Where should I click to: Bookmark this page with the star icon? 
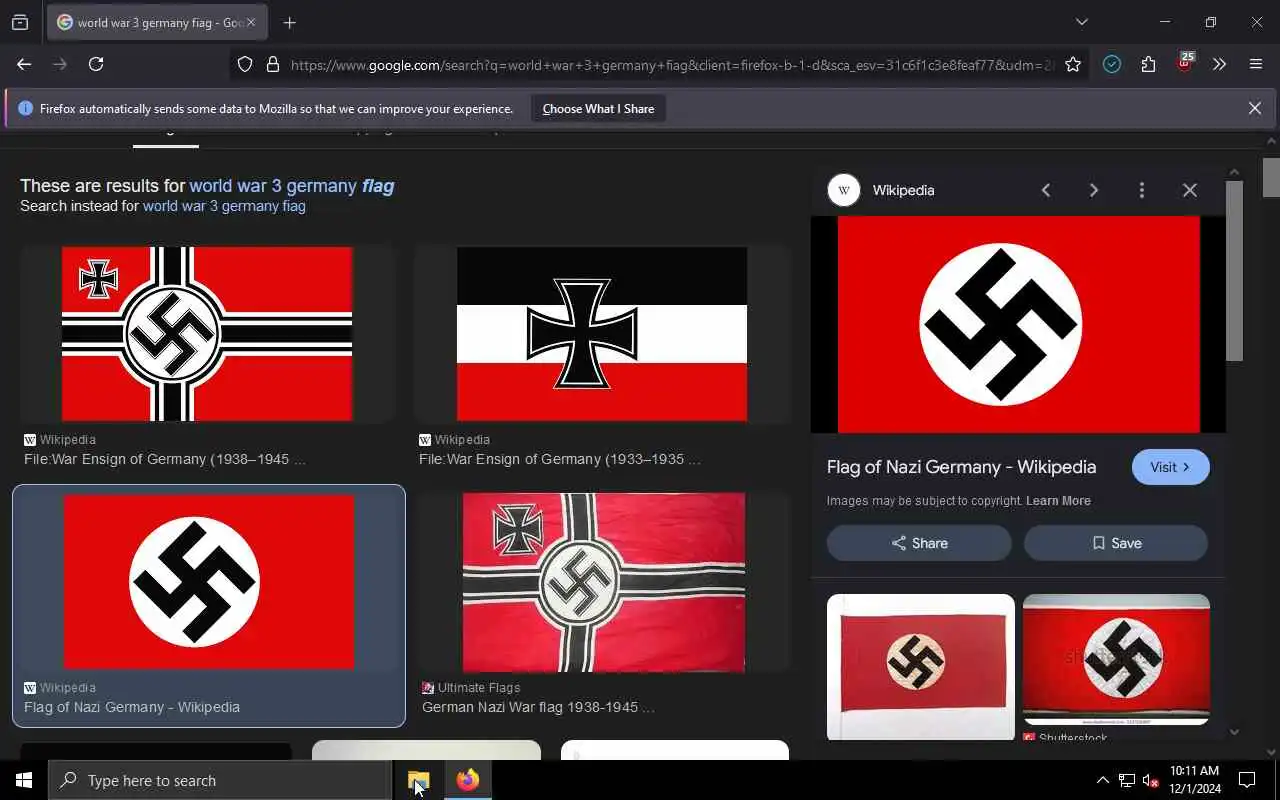click(x=1073, y=65)
